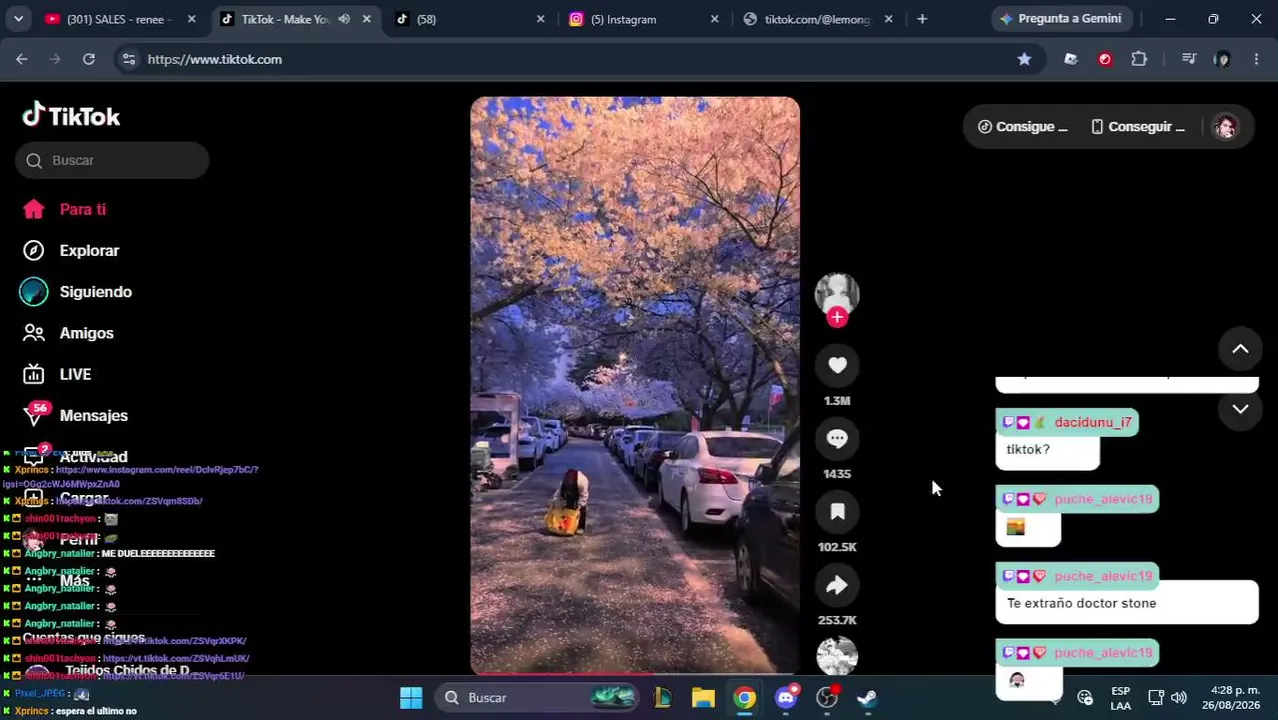The width and height of the screenshot is (1278, 720).
Task: Open the comments bubble showing 1435
Action: (837, 439)
